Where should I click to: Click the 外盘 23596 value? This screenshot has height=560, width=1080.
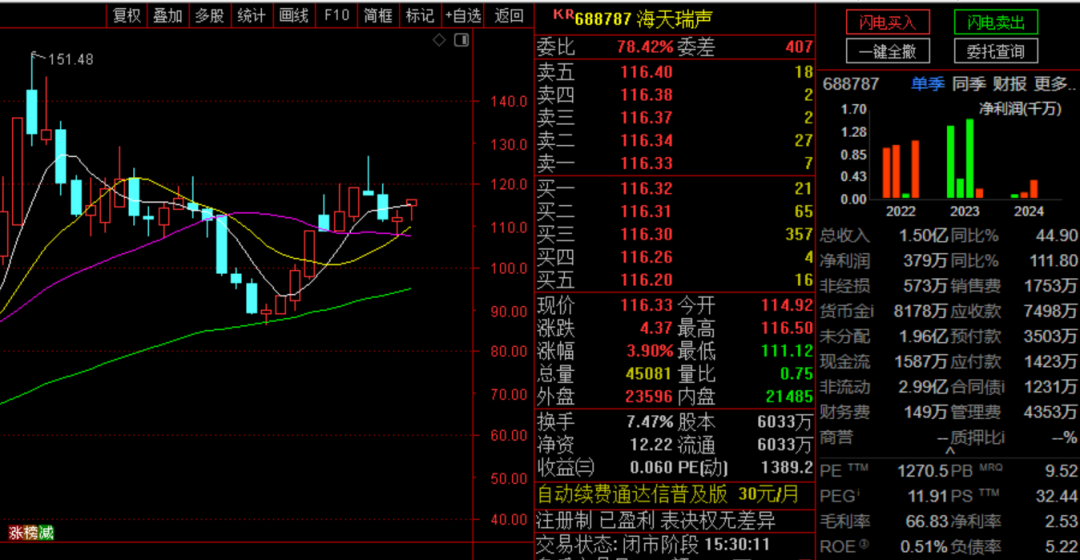coord(648,397)
